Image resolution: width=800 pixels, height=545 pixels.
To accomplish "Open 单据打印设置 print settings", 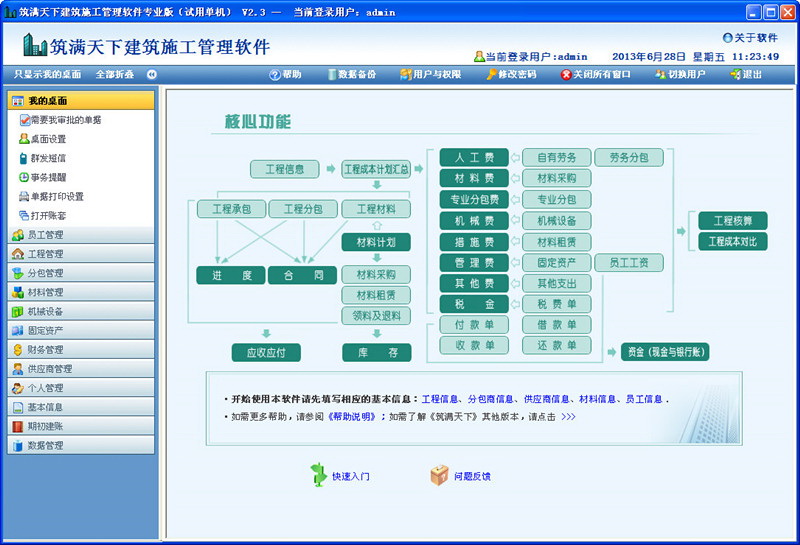I will (51, 196).
